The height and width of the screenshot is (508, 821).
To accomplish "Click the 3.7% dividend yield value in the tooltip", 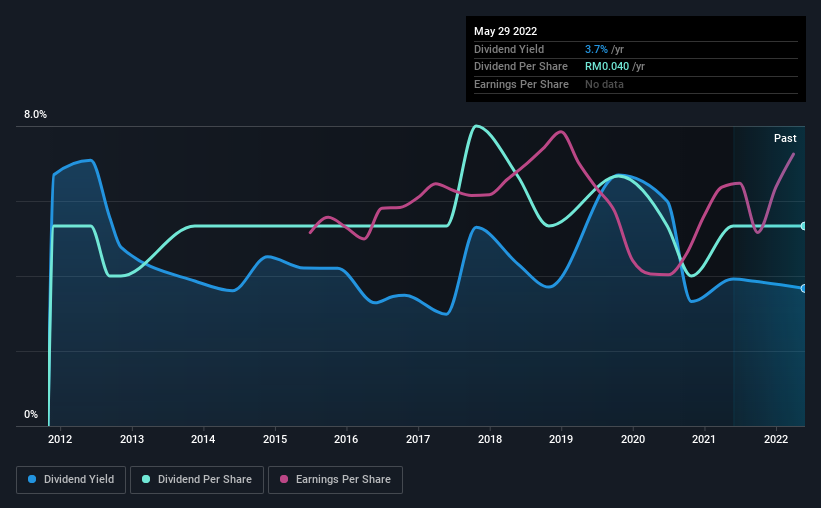I will click(x=596, y=49).
